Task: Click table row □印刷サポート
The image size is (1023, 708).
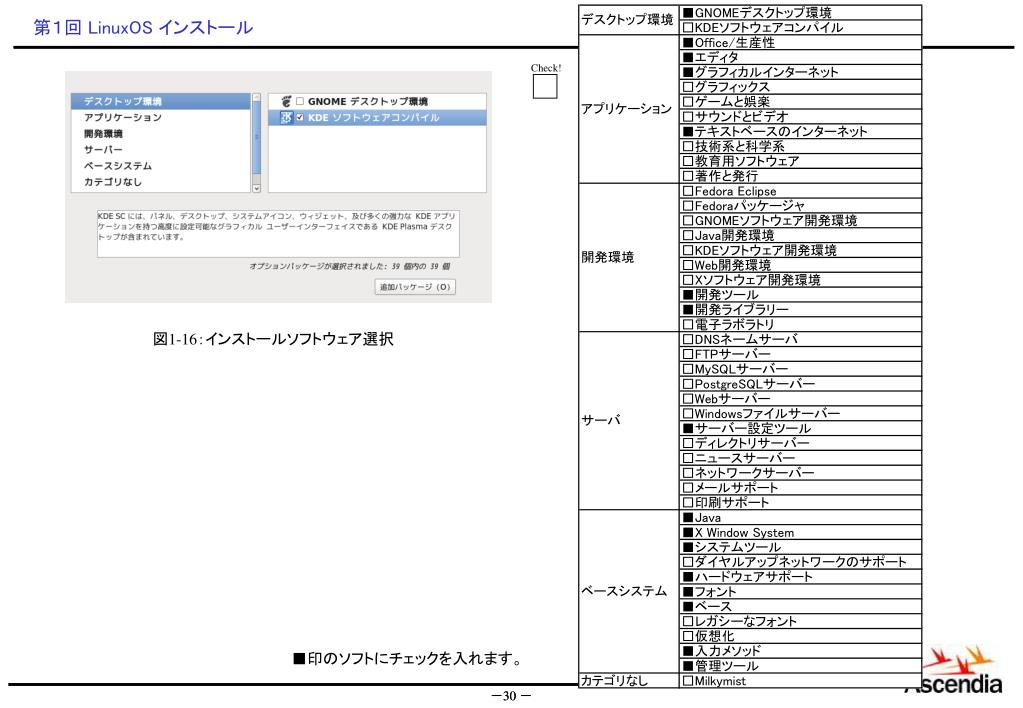Action: (801, 502)
